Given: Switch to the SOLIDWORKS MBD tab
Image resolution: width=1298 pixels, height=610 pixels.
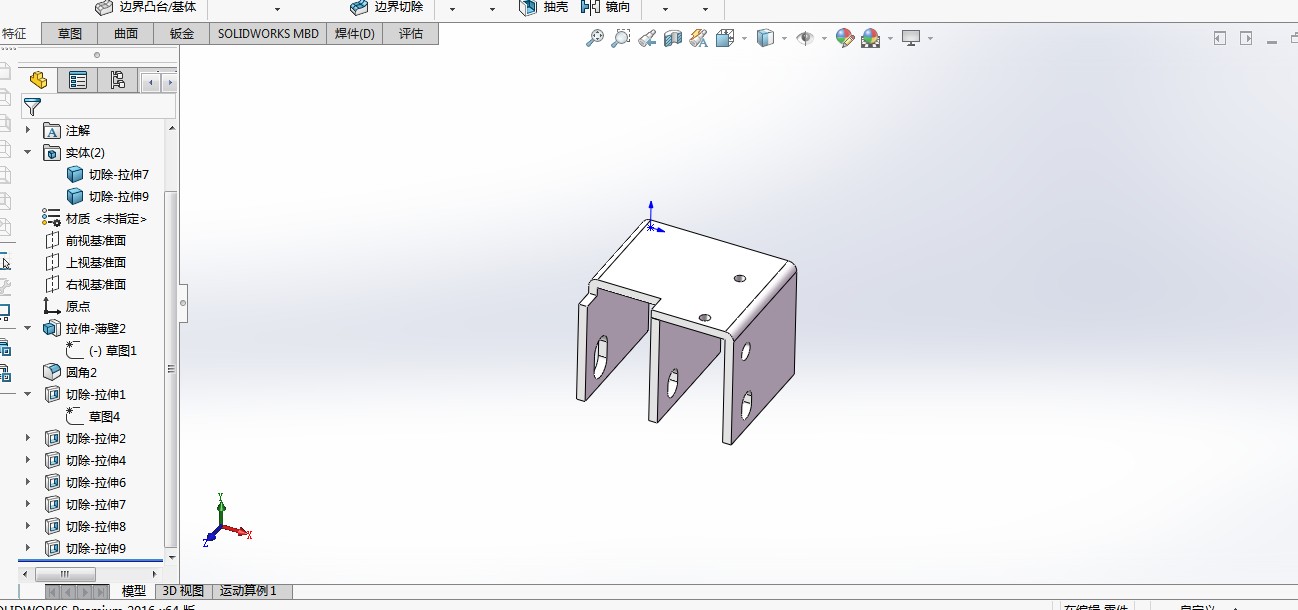Looking at the screenshot, I should [268, 33].
